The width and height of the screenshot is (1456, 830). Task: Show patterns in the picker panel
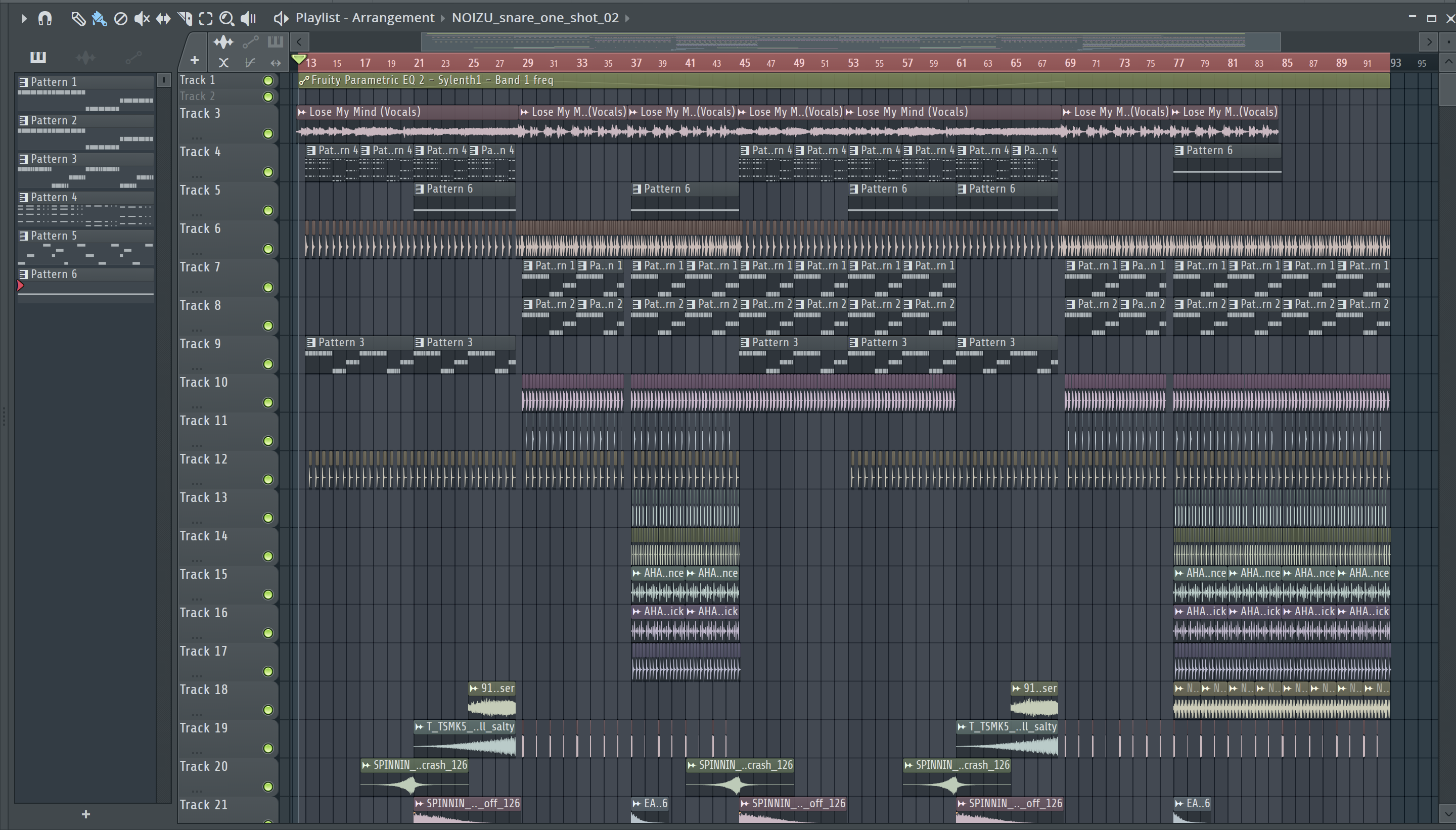tap(38, 57)
